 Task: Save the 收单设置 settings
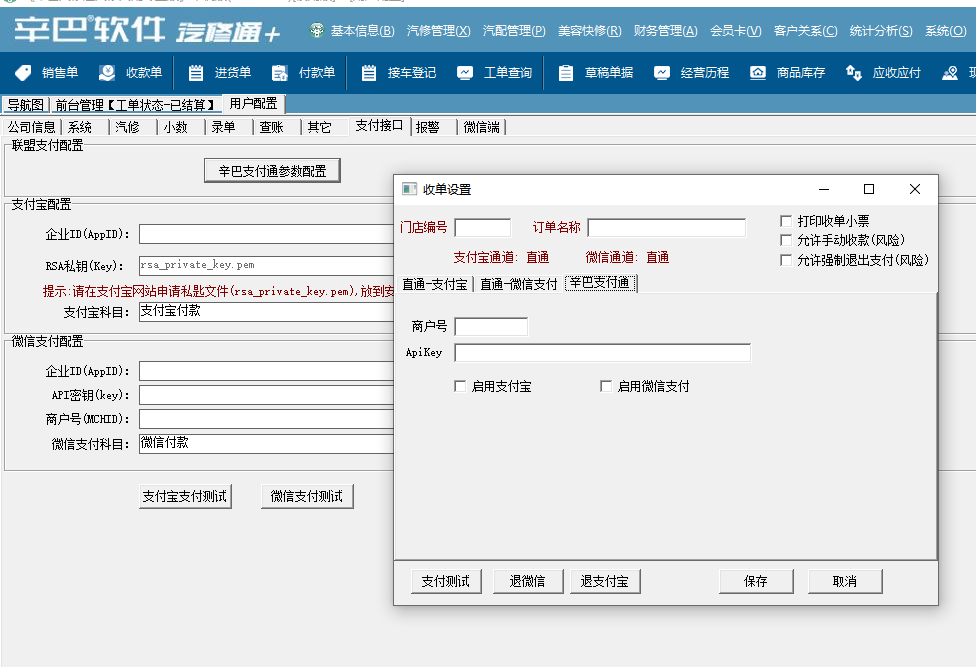pyautogui.click(x=756, y=581)
